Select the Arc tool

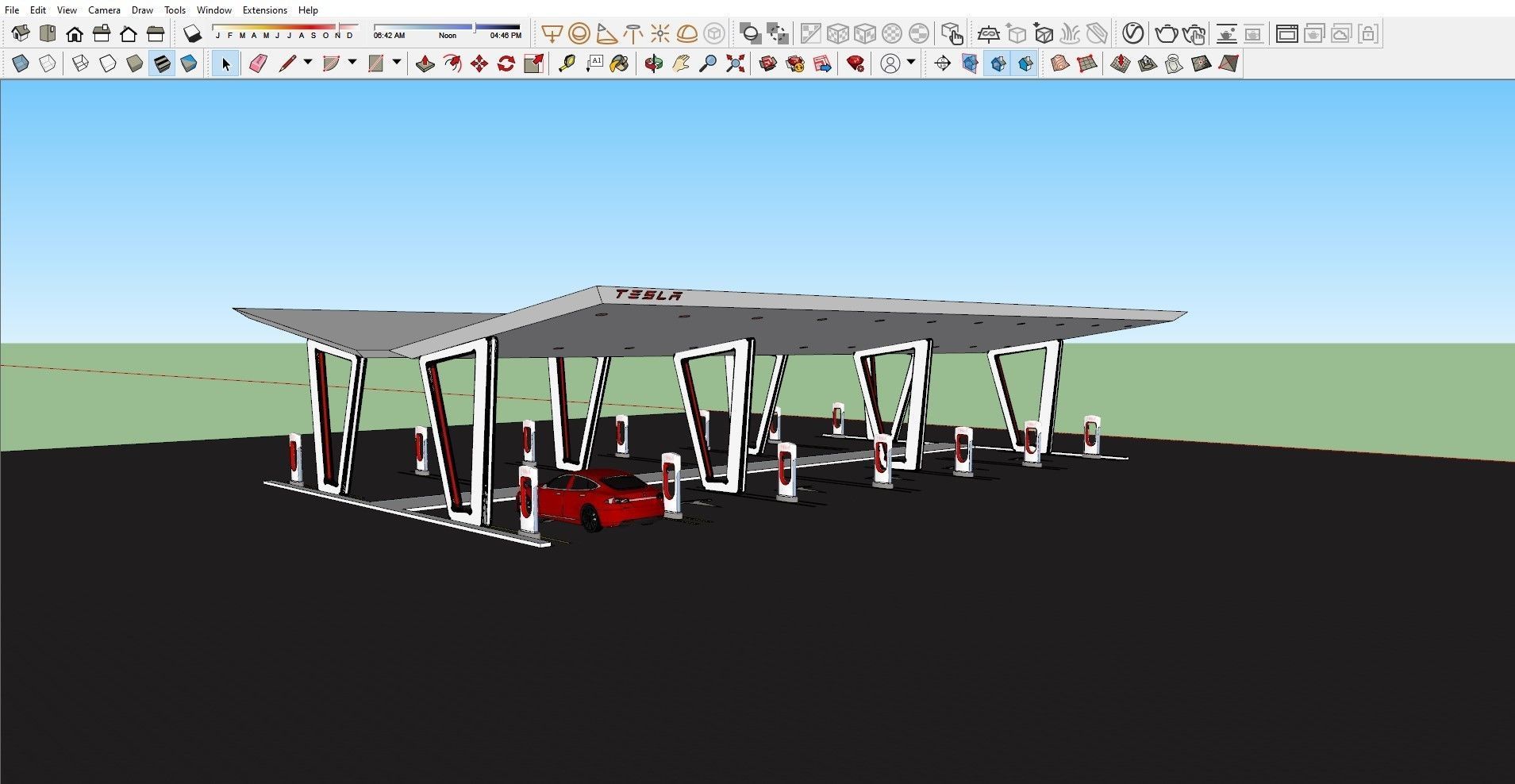pyautogui.click(x=332, y=63)
